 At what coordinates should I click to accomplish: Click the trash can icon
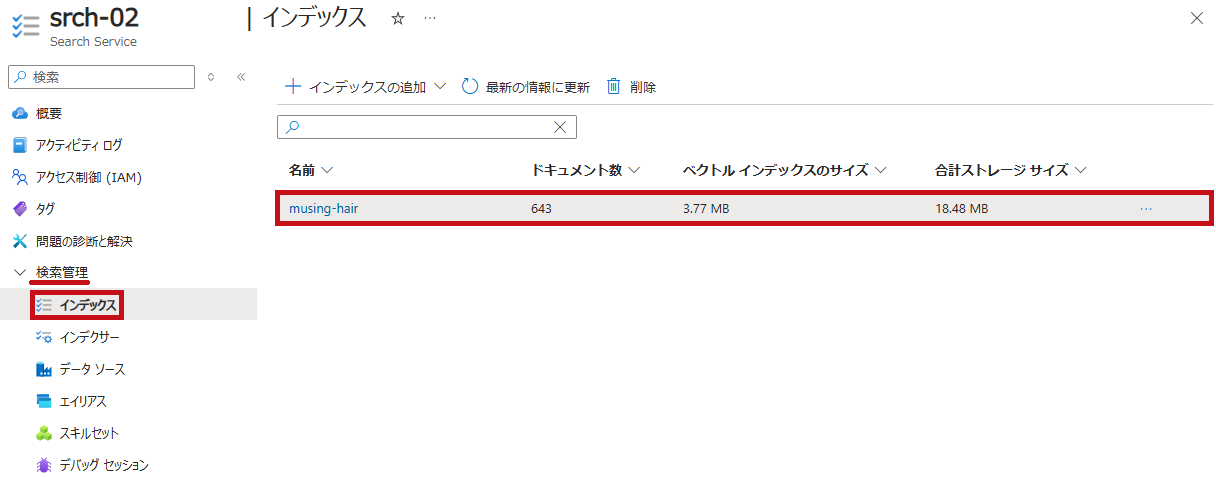click(614, 87)
